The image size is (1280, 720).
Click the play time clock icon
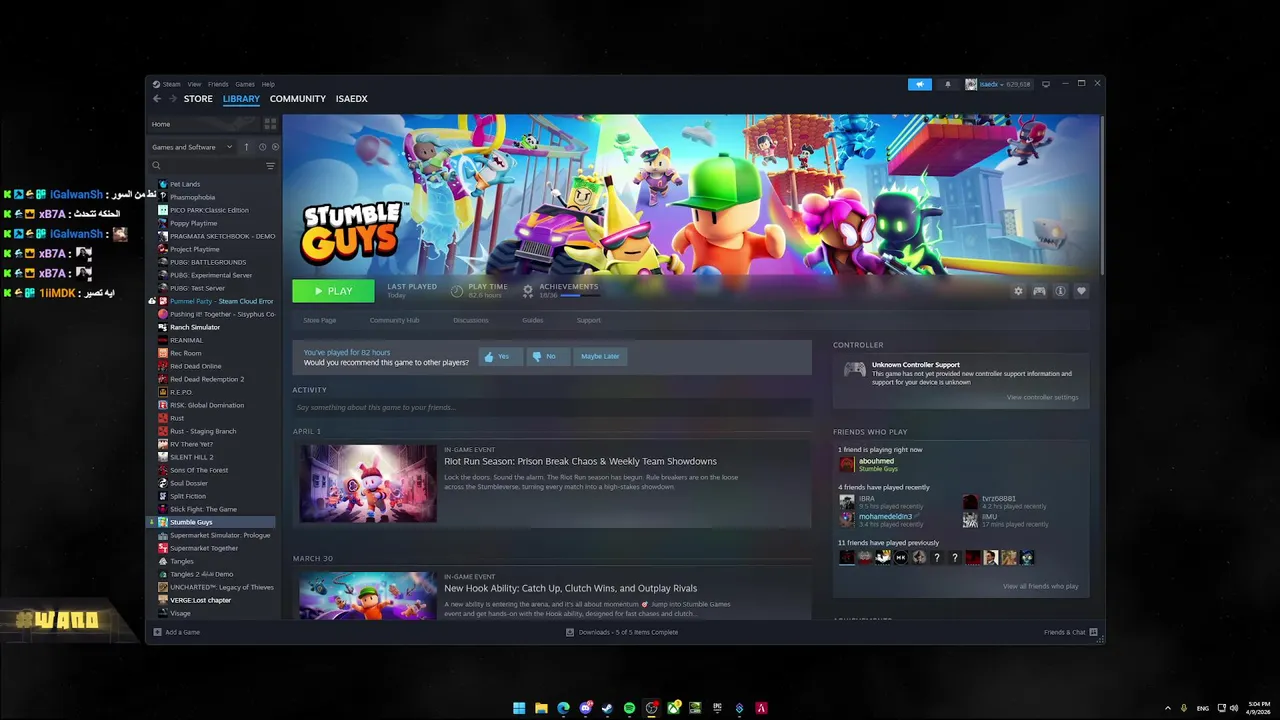point(457,291)
